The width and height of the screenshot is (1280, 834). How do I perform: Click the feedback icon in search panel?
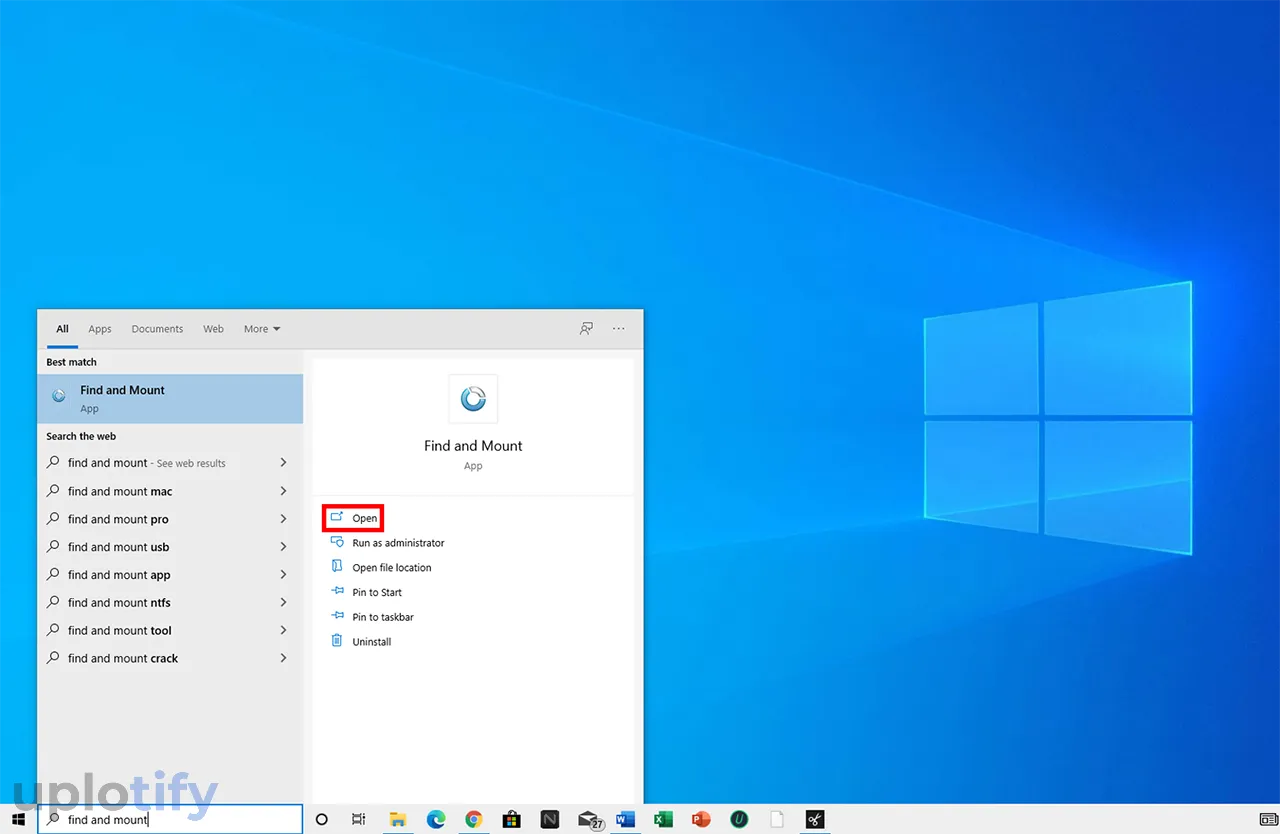[x=587, y=328]
